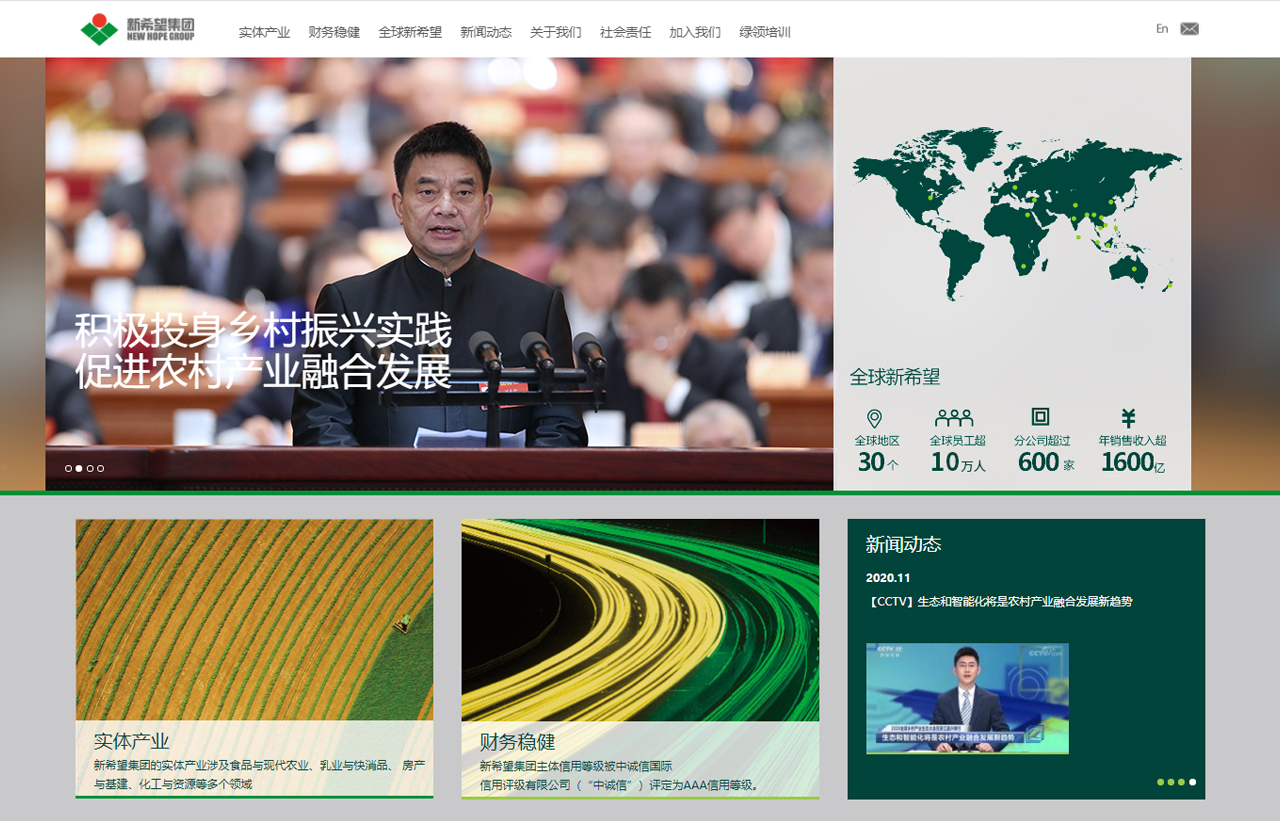1280x821 pixels.
Task: Click the New Hope Group logo
Action: (137, 30)
